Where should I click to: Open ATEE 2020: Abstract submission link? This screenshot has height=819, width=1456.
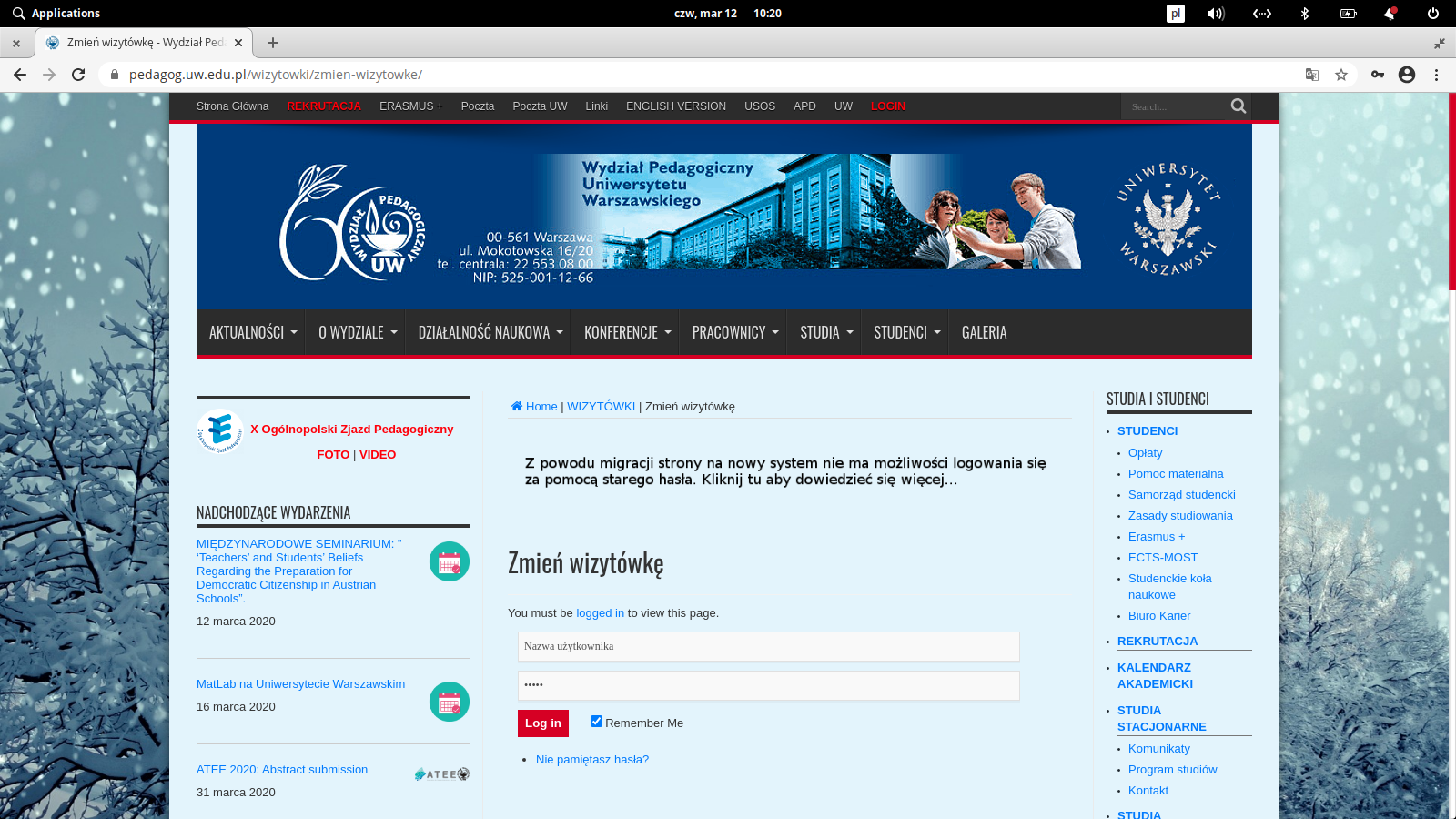click(282, 770)
